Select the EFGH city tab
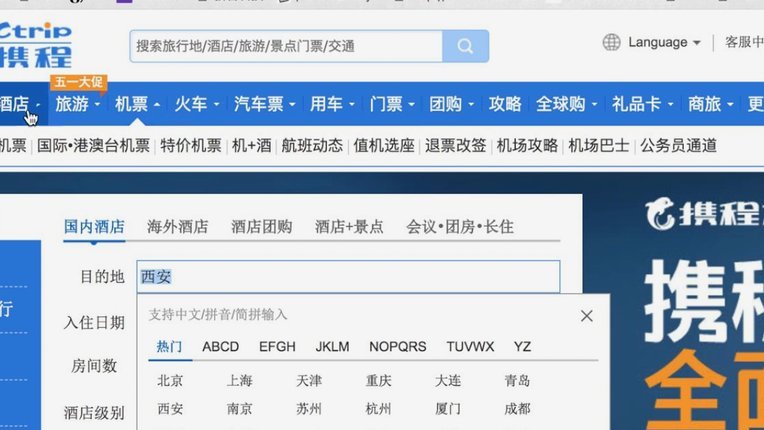764x430 pixels. pyautogui.click(x=277, y=346)
